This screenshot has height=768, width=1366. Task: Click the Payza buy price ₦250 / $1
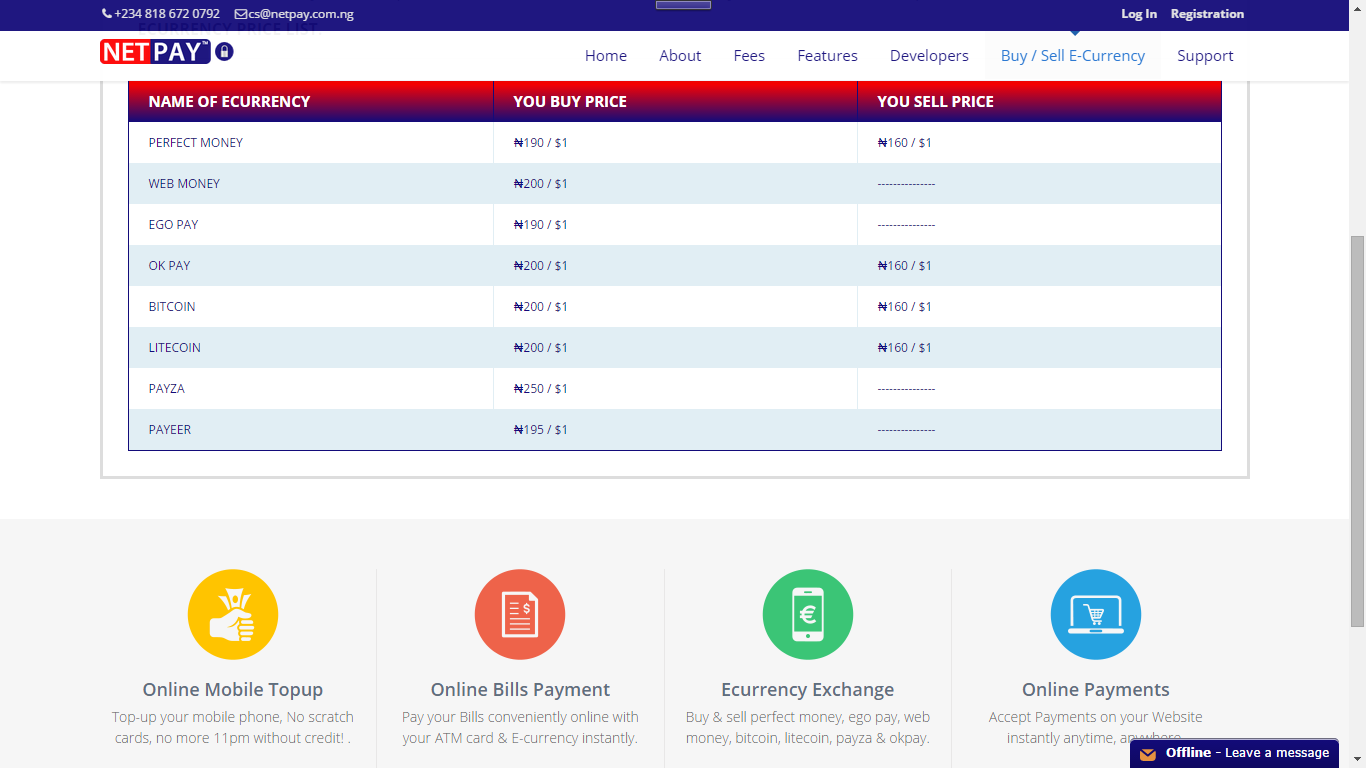tap(540, 389)
